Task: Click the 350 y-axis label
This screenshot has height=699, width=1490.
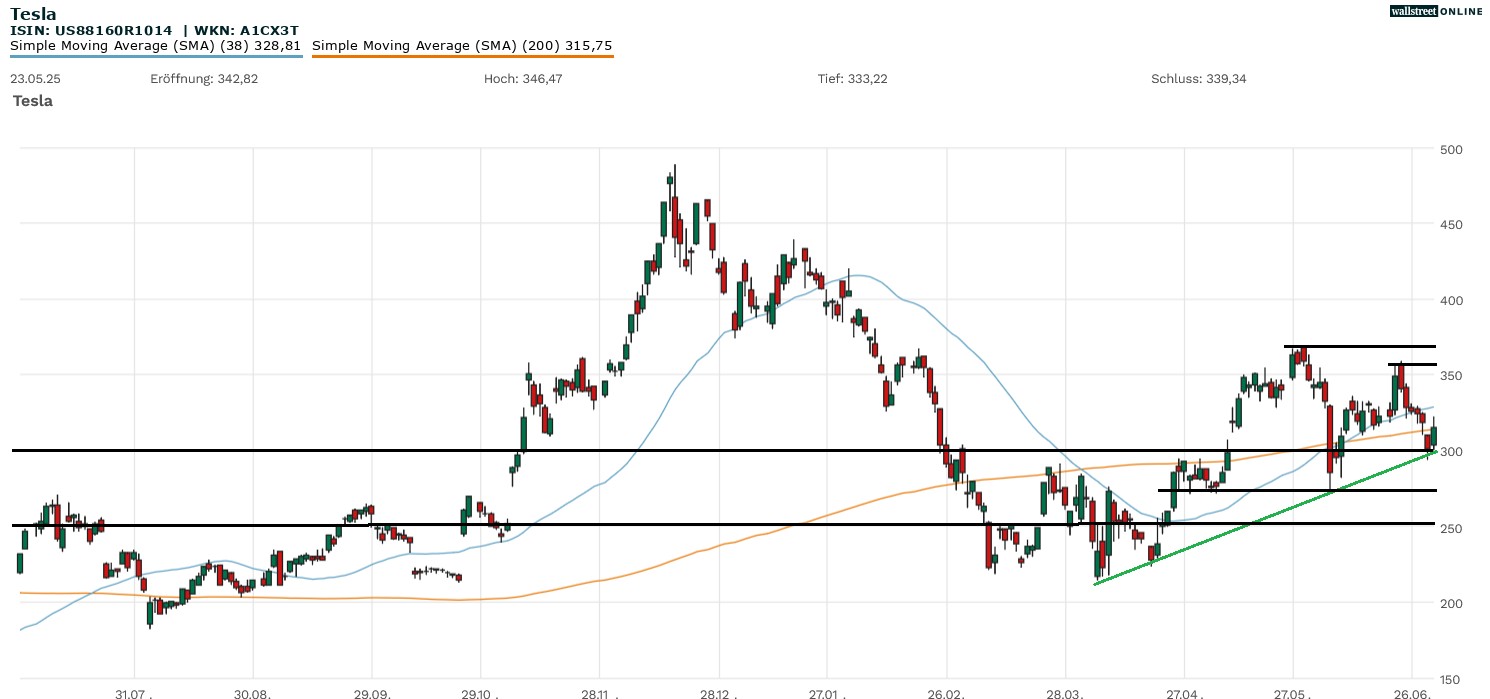Action: pos(1451,376)
